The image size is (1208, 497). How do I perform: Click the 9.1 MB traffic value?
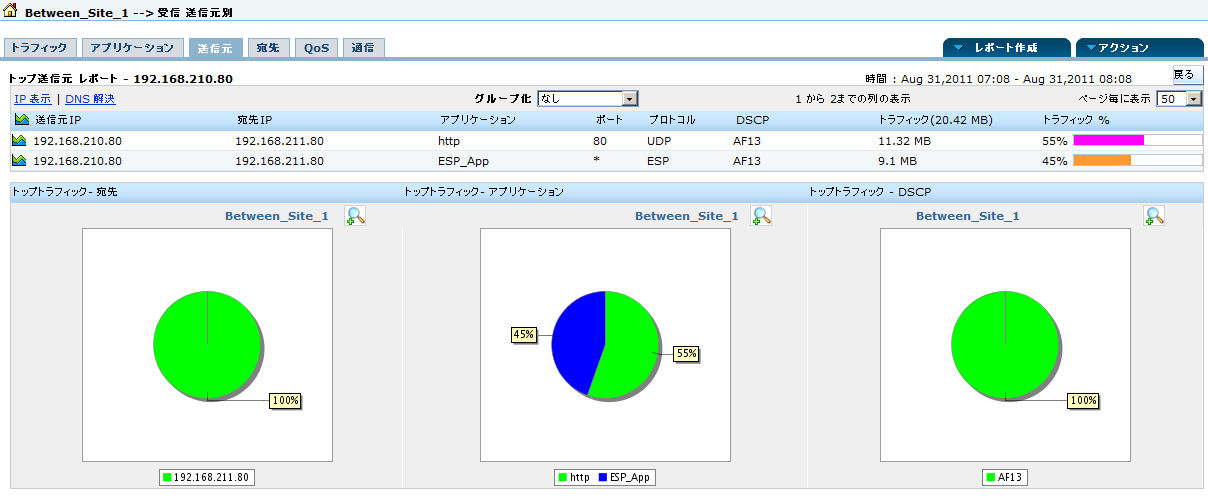[x=897, y=160]
